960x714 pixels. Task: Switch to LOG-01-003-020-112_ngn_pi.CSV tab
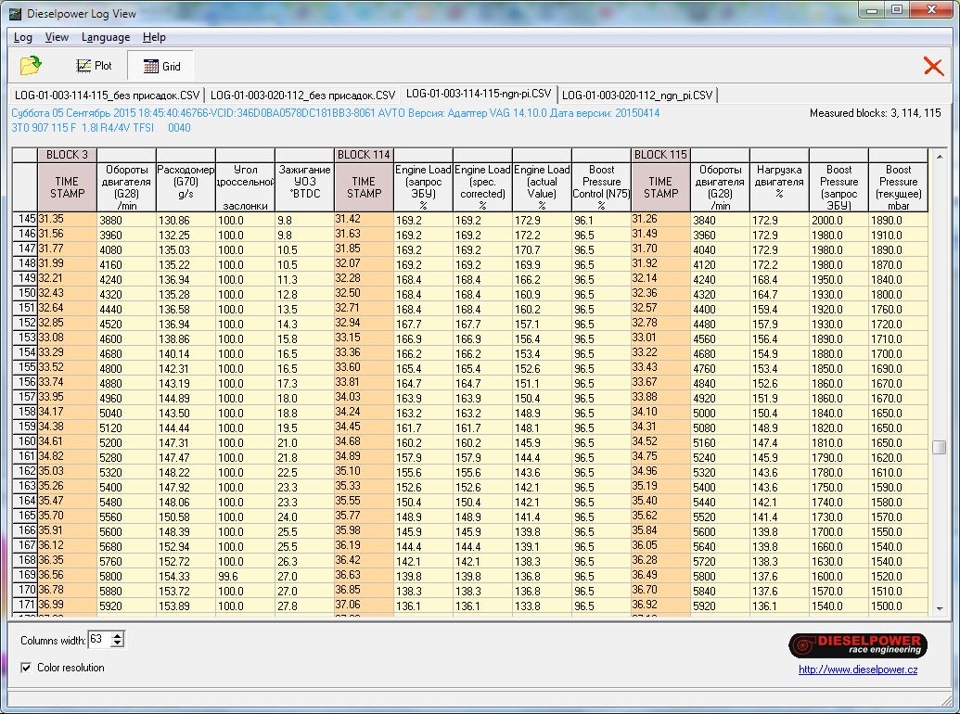[637, 95]
